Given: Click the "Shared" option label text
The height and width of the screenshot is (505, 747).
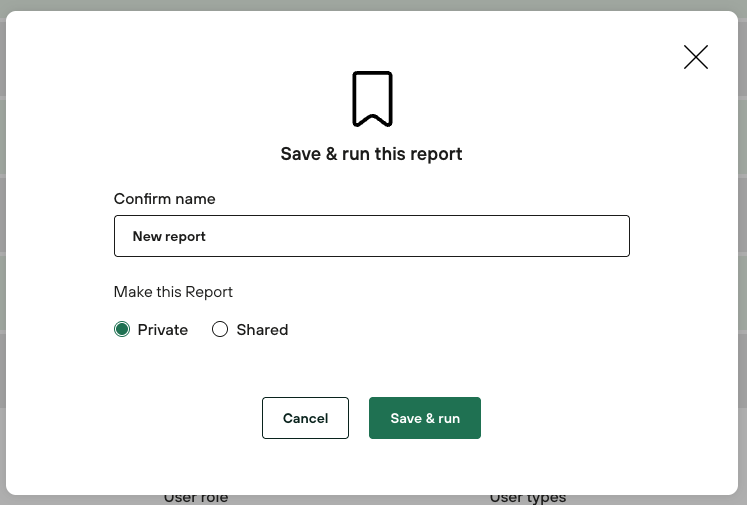Looking at the screenshot, I should pos(262,330).
